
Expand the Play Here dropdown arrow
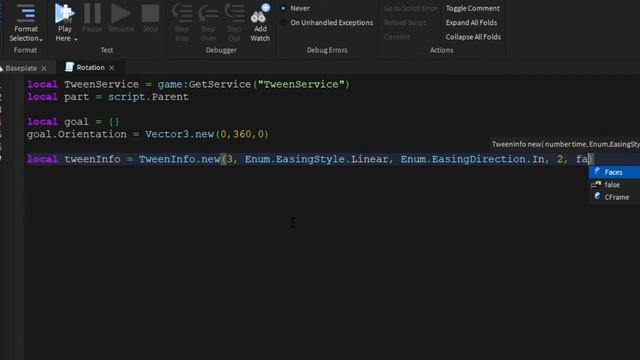click(76, 39)
